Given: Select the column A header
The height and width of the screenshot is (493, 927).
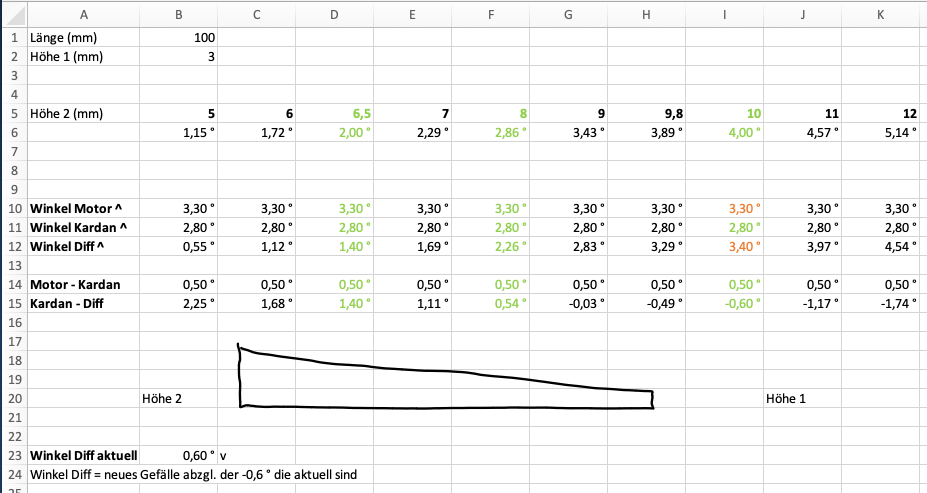Looking at the screenshot, I should coord(84,14).
